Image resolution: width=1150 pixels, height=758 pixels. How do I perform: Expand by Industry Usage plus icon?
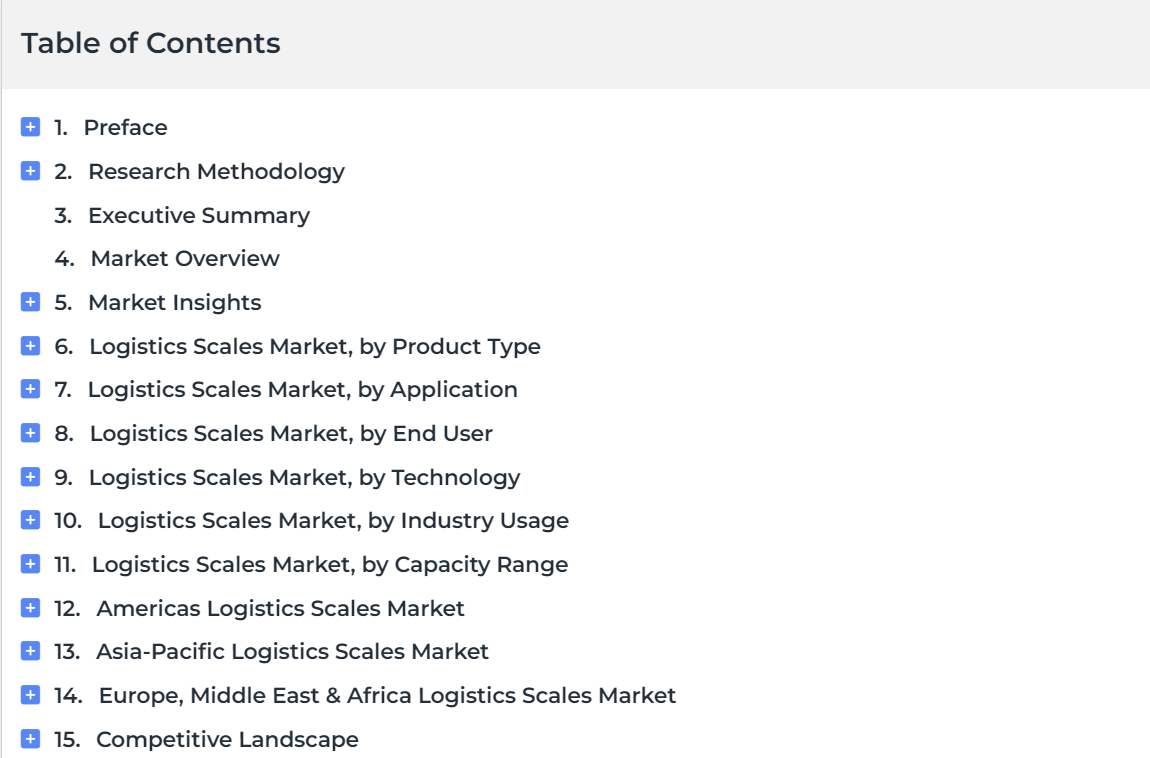click(x=30, y=520)
